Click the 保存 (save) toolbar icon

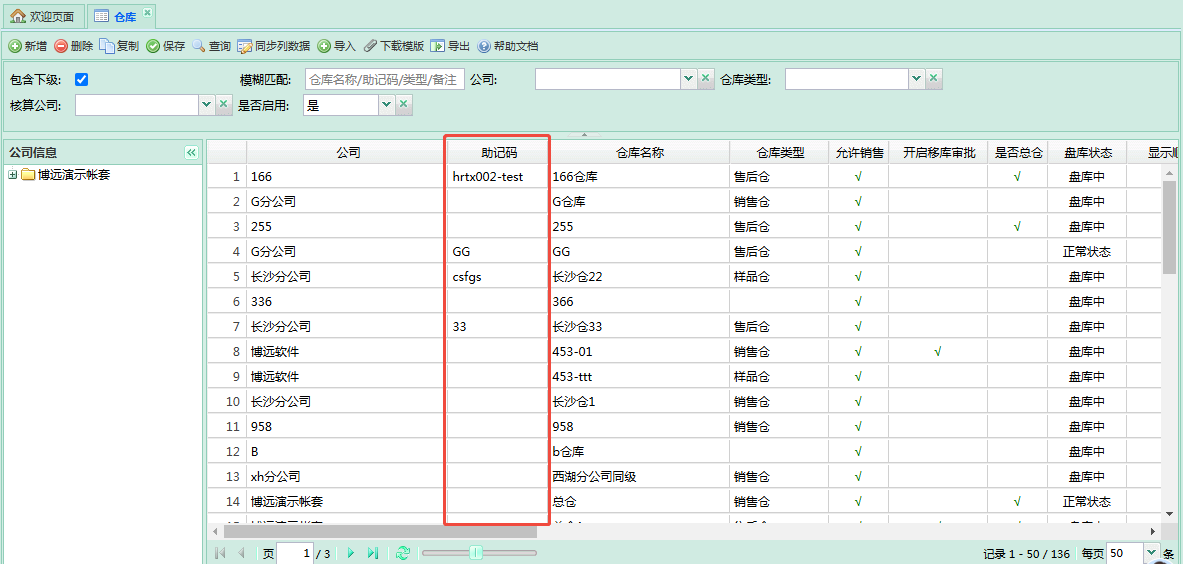click(153, 46)
